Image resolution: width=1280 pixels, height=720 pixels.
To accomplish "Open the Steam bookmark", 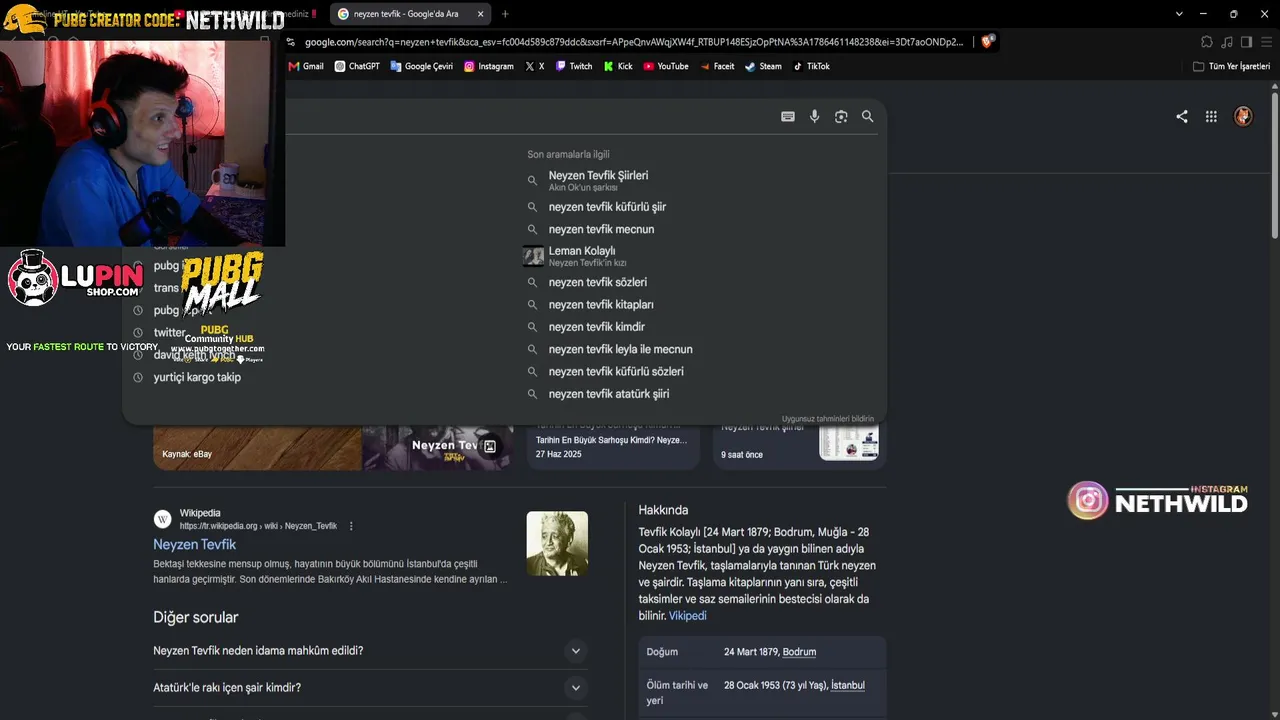I will tap(764, 66).
